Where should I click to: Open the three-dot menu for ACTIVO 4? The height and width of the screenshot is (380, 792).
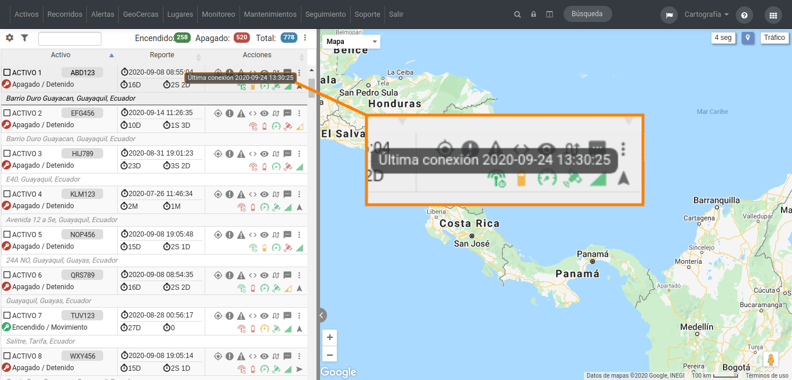[300, 194]
